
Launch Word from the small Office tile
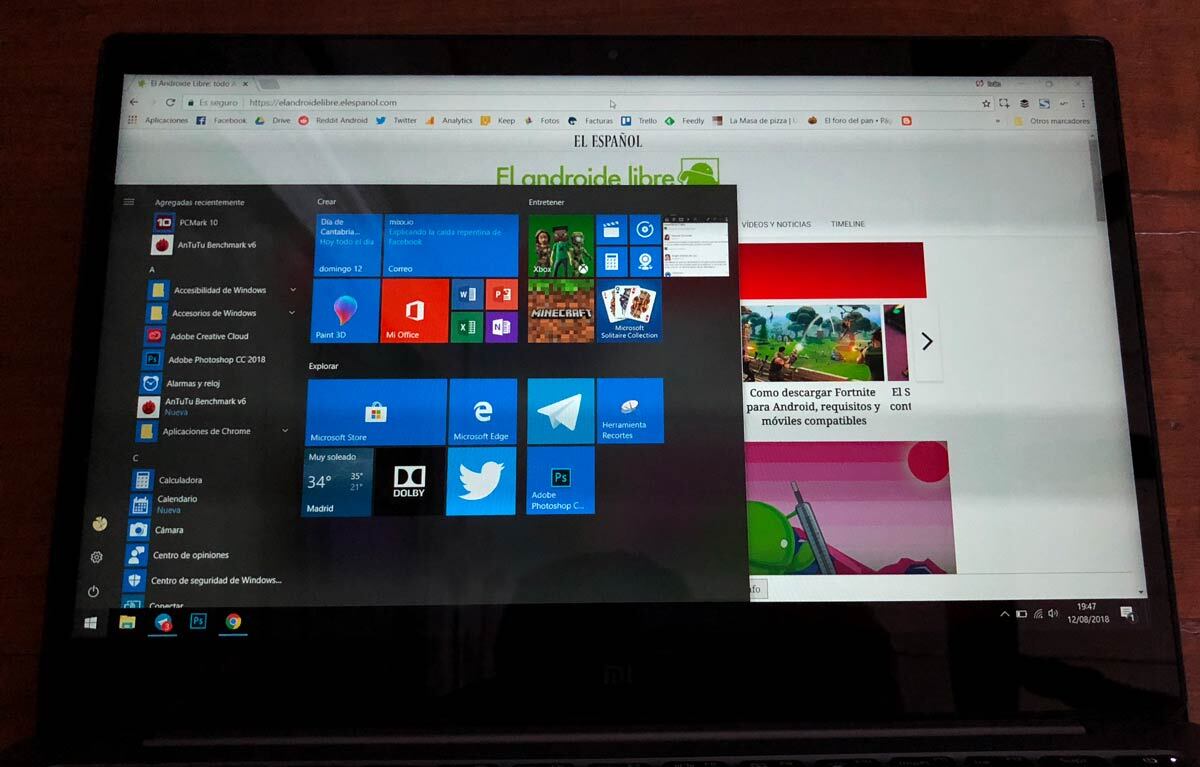tap(467, 295)
